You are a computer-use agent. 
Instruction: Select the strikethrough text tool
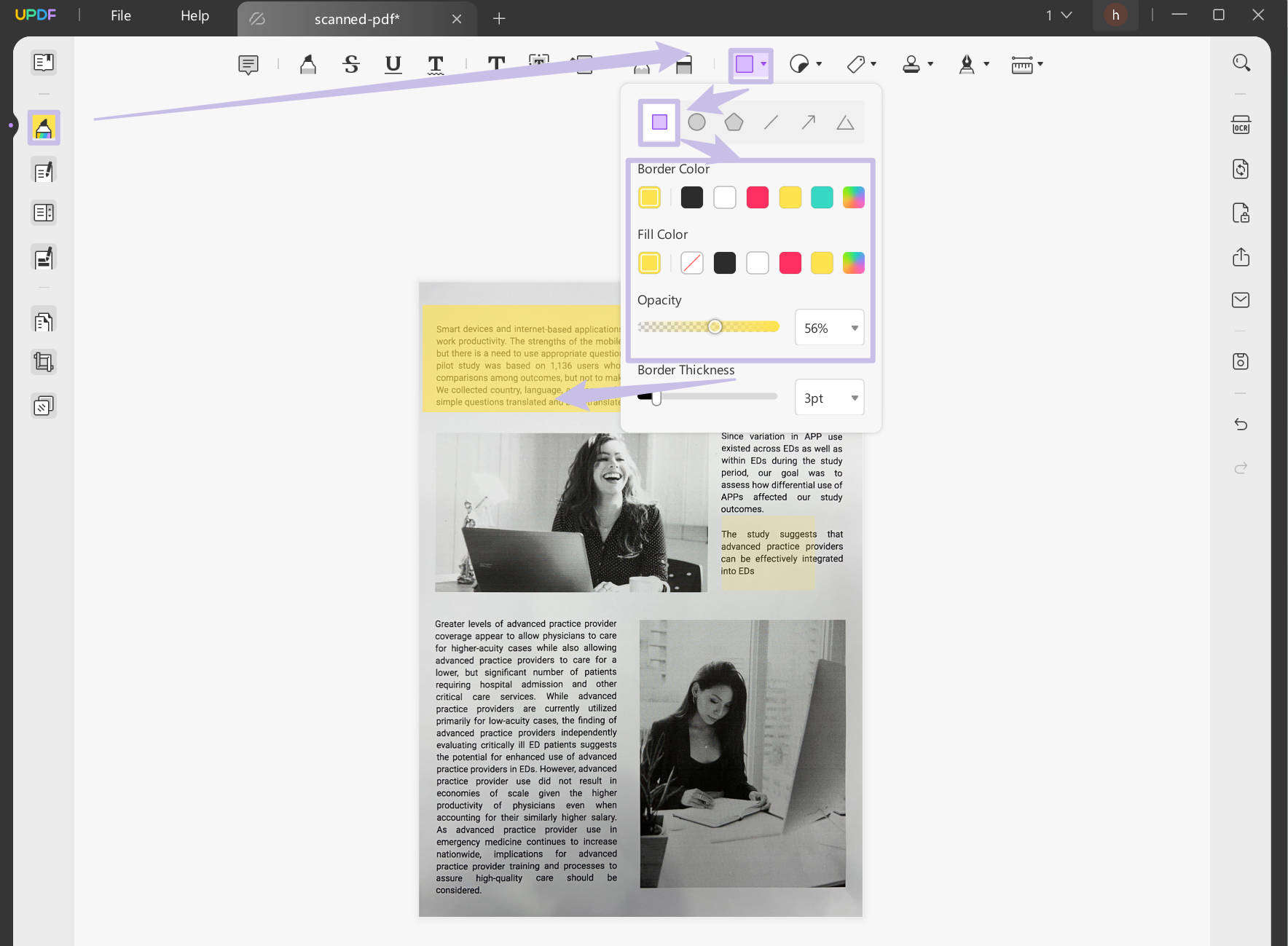[351, 65]
